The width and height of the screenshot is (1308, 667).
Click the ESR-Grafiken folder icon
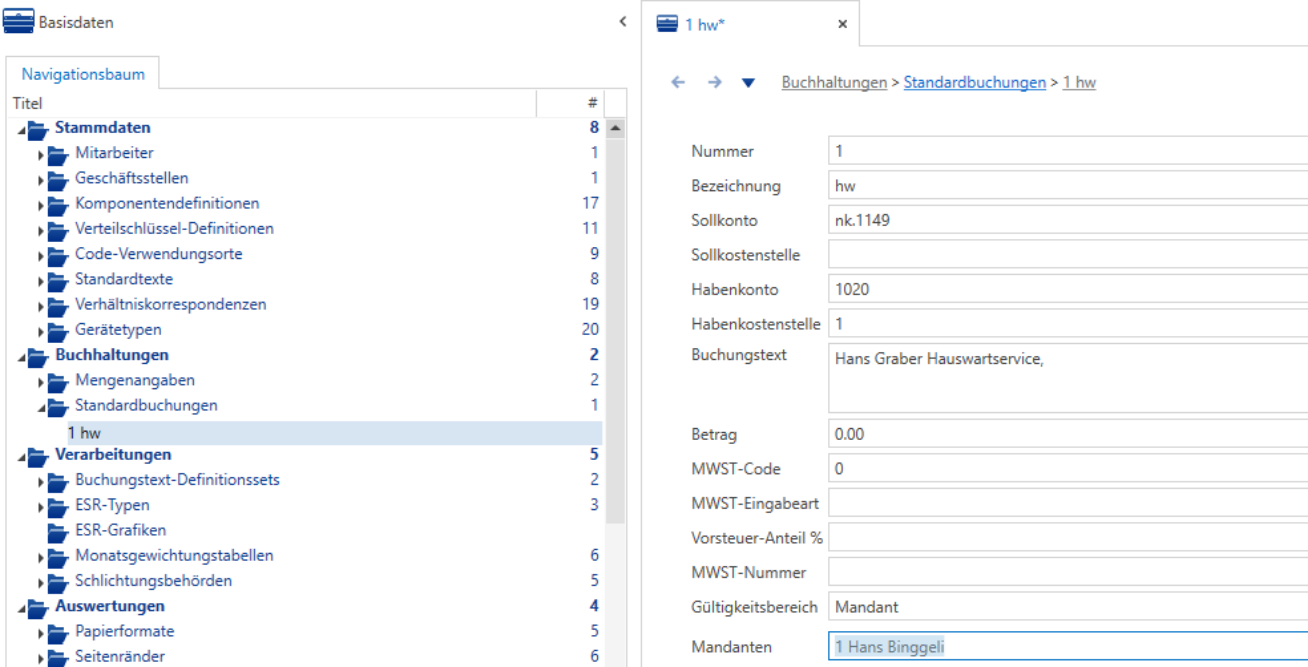pos(57,531)
